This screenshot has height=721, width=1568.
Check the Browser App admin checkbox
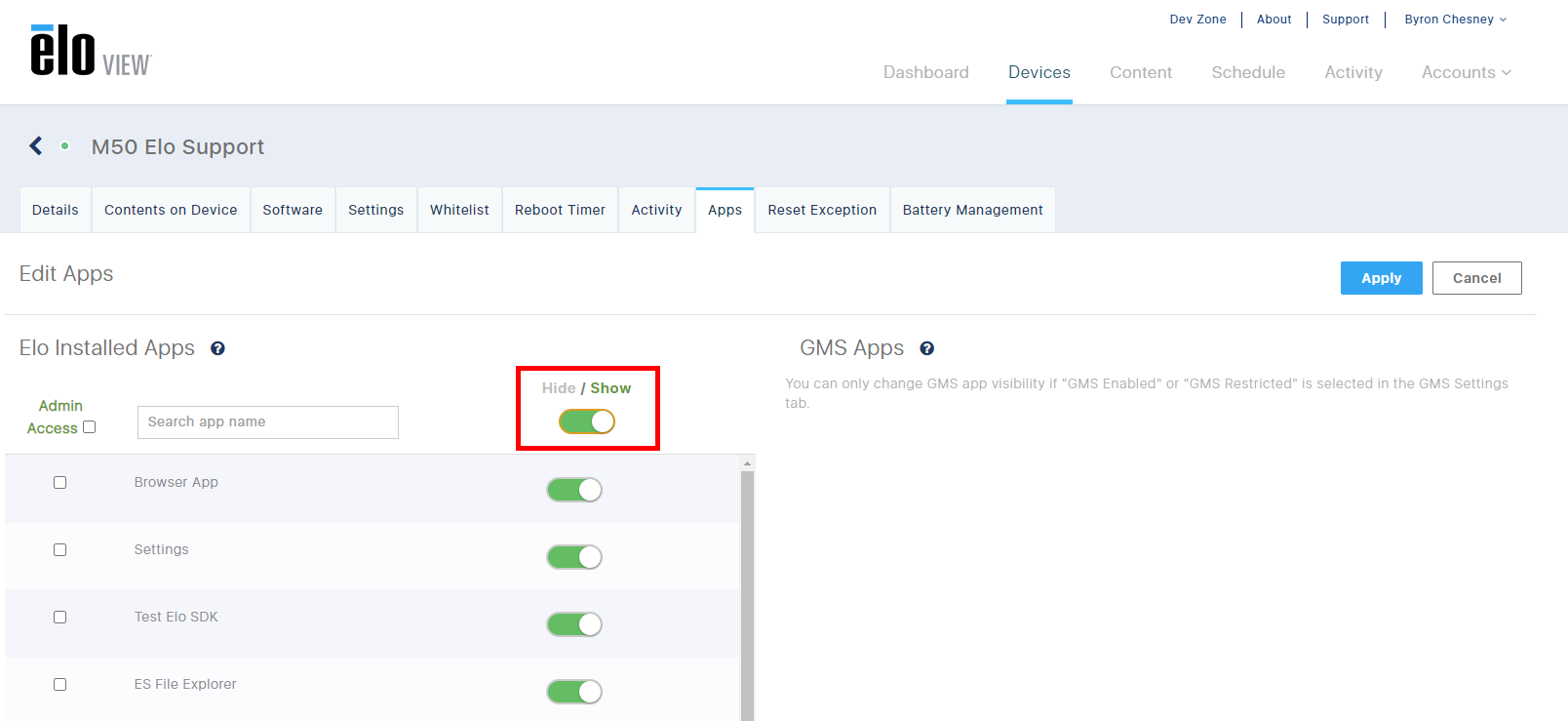(x=60, y=483)
